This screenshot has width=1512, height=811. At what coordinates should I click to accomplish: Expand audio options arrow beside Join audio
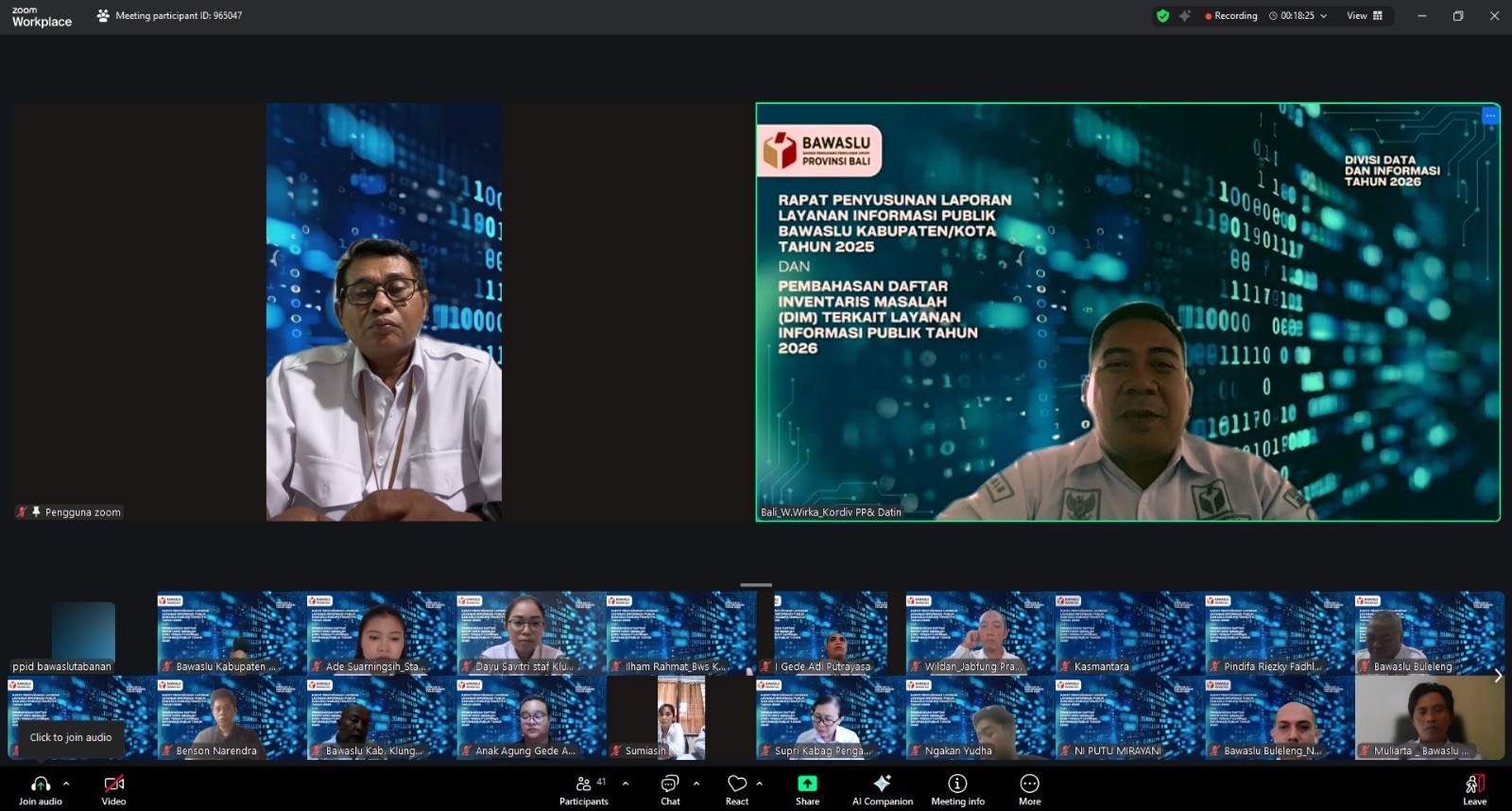click(x=66, y=784)
